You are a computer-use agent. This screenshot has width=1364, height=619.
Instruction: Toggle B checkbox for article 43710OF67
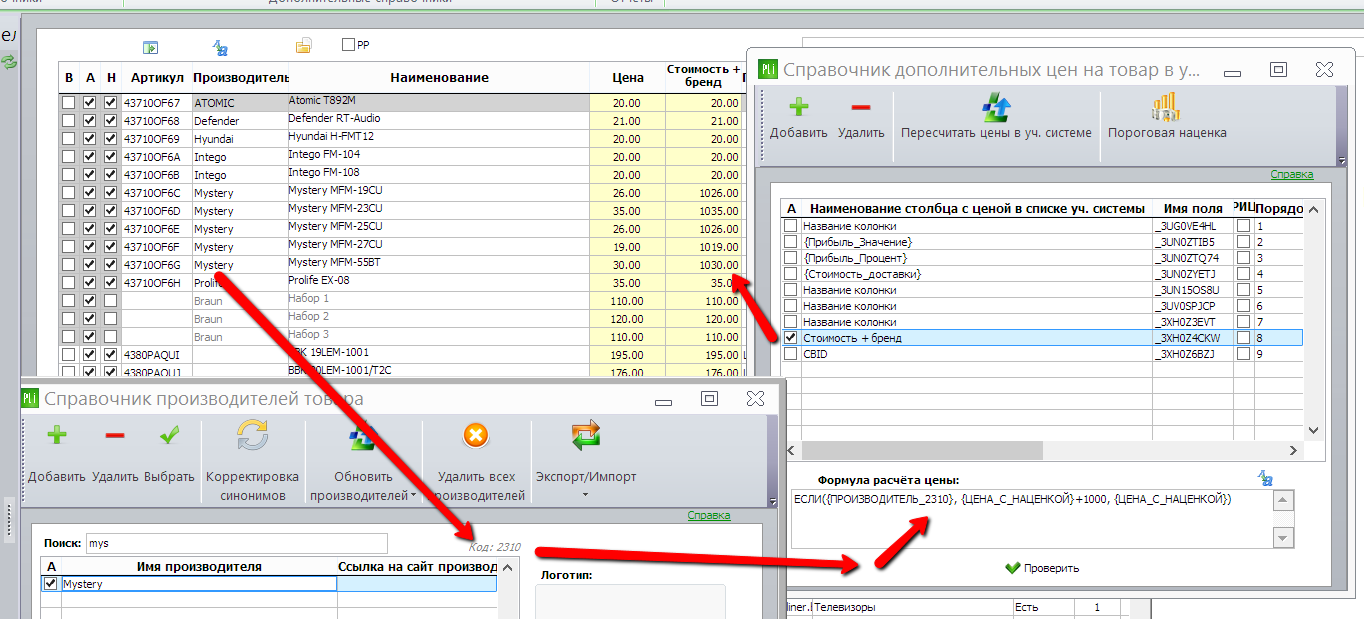[69, 103]
